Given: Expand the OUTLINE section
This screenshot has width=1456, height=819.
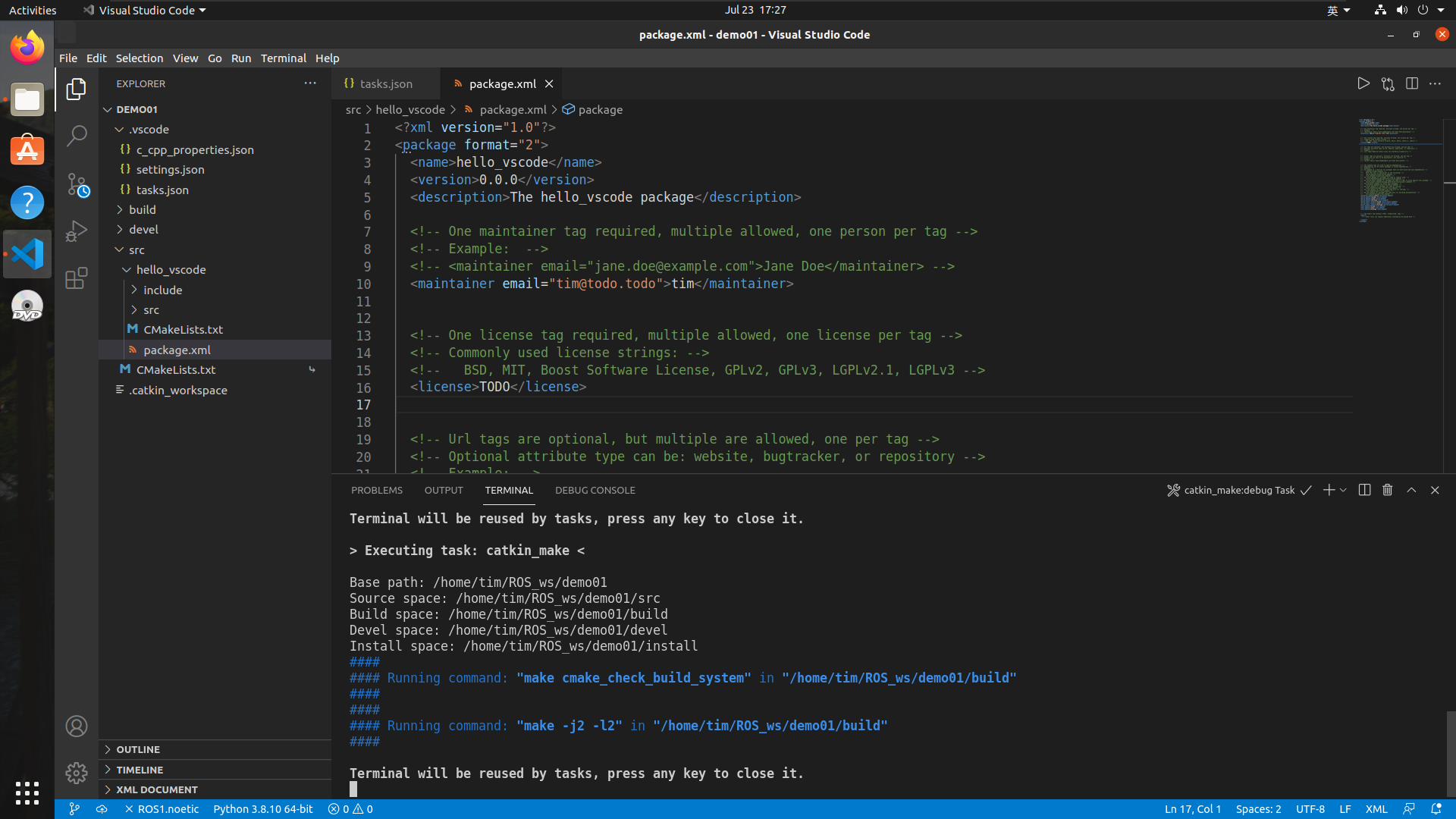Looking at the screenshot, I should (138, 749).
